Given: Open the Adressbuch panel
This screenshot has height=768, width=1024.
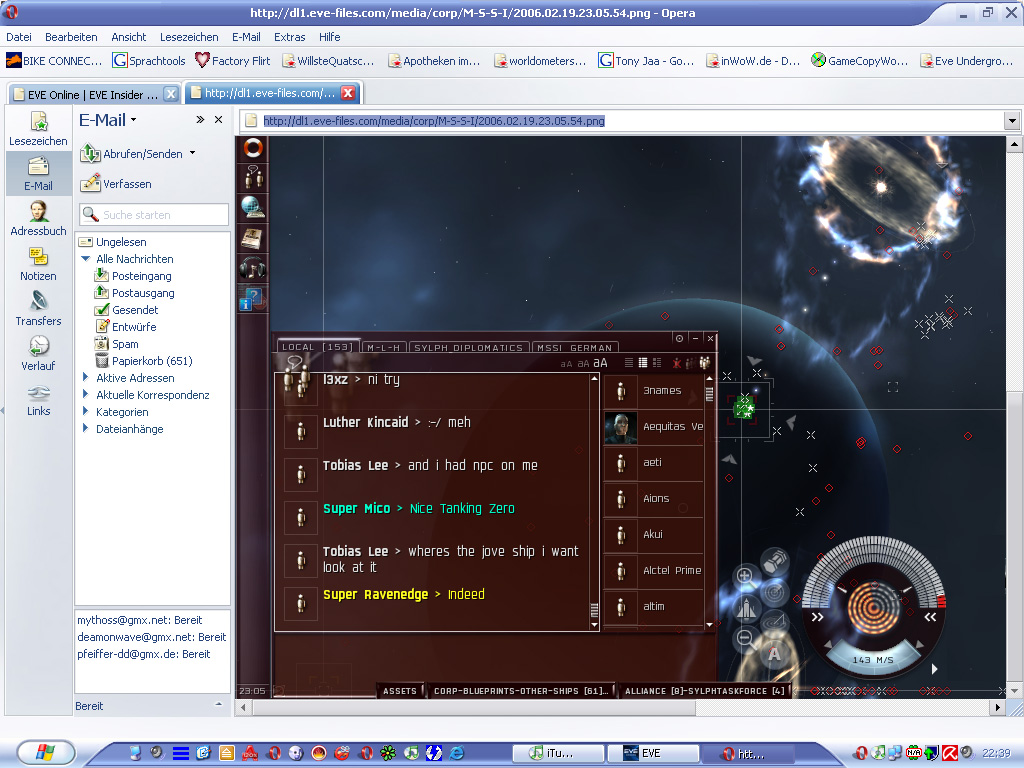Looking at the screenshot, I should (x=38, y=218).
